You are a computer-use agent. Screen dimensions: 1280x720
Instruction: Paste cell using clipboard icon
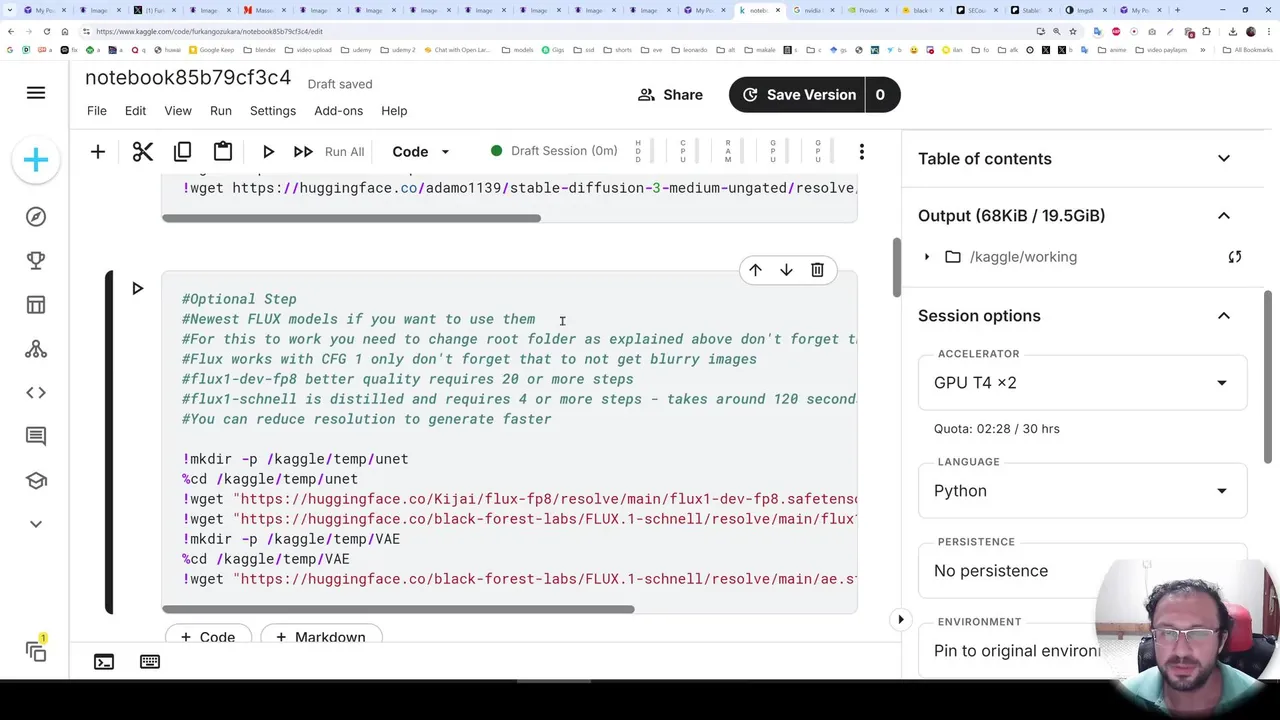[x=223, y=152]
